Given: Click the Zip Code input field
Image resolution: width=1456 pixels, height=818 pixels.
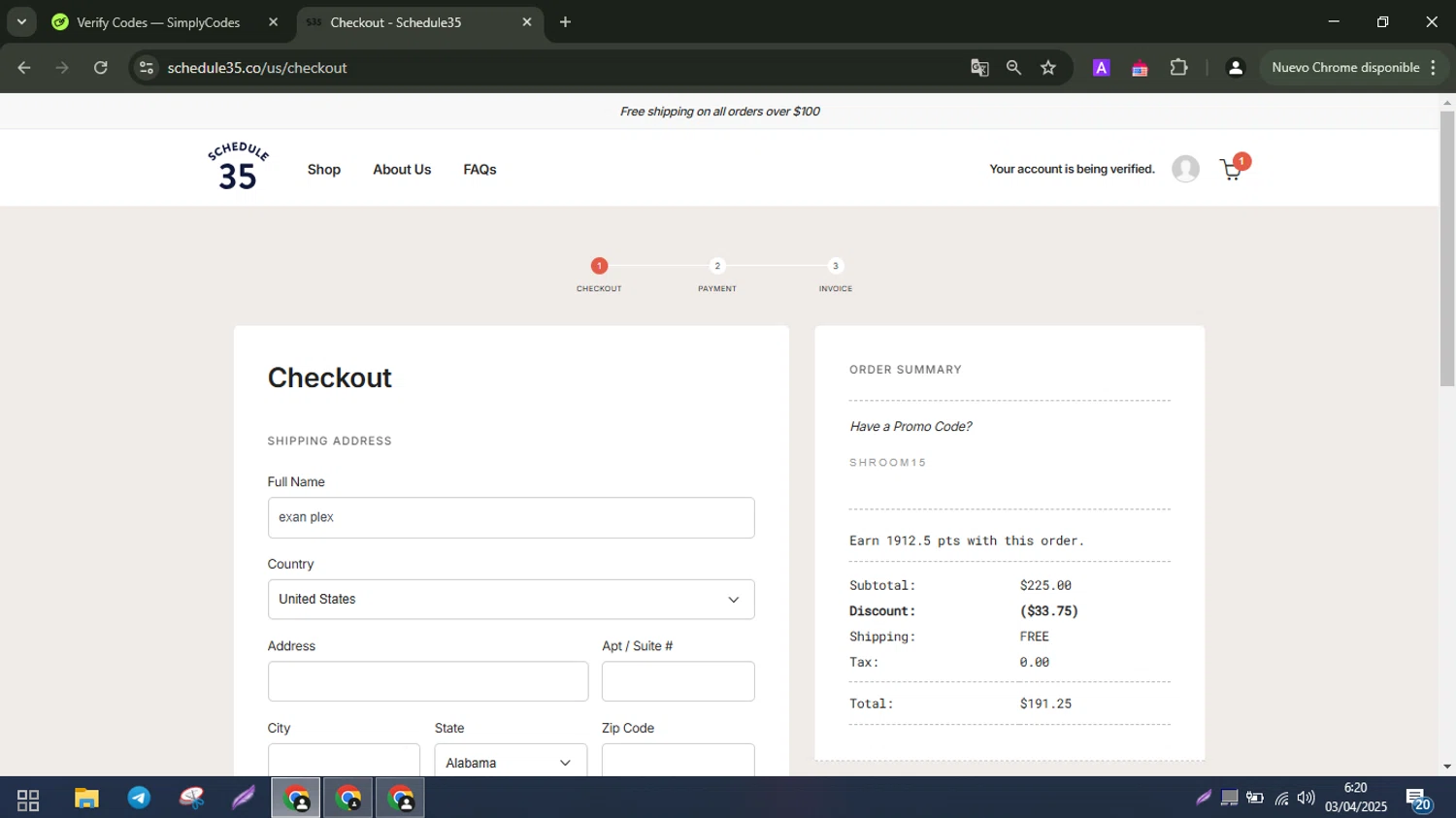Looking at the screenshot, I should point(678,760).
